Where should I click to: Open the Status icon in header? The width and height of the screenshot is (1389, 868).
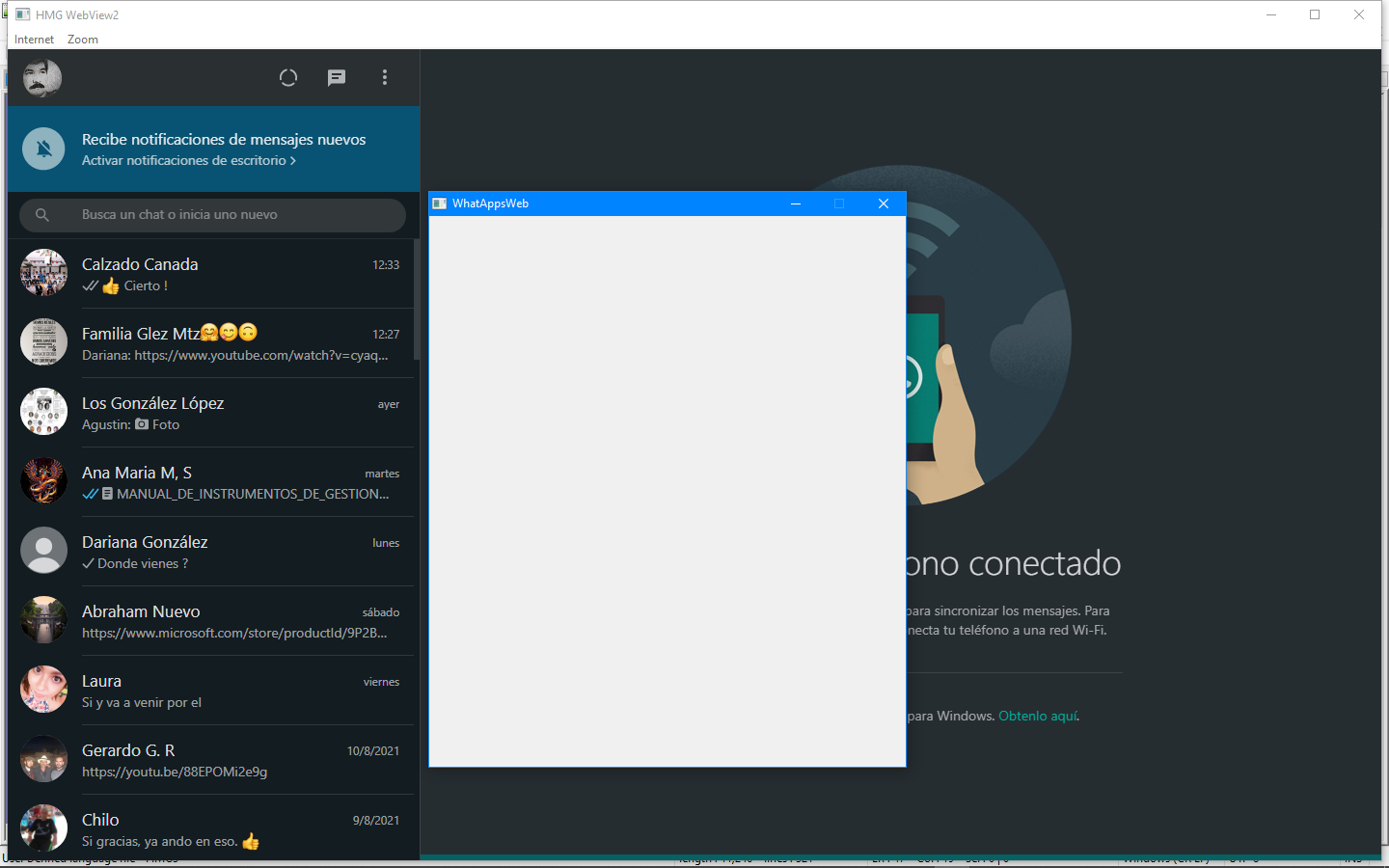[287, 78]
